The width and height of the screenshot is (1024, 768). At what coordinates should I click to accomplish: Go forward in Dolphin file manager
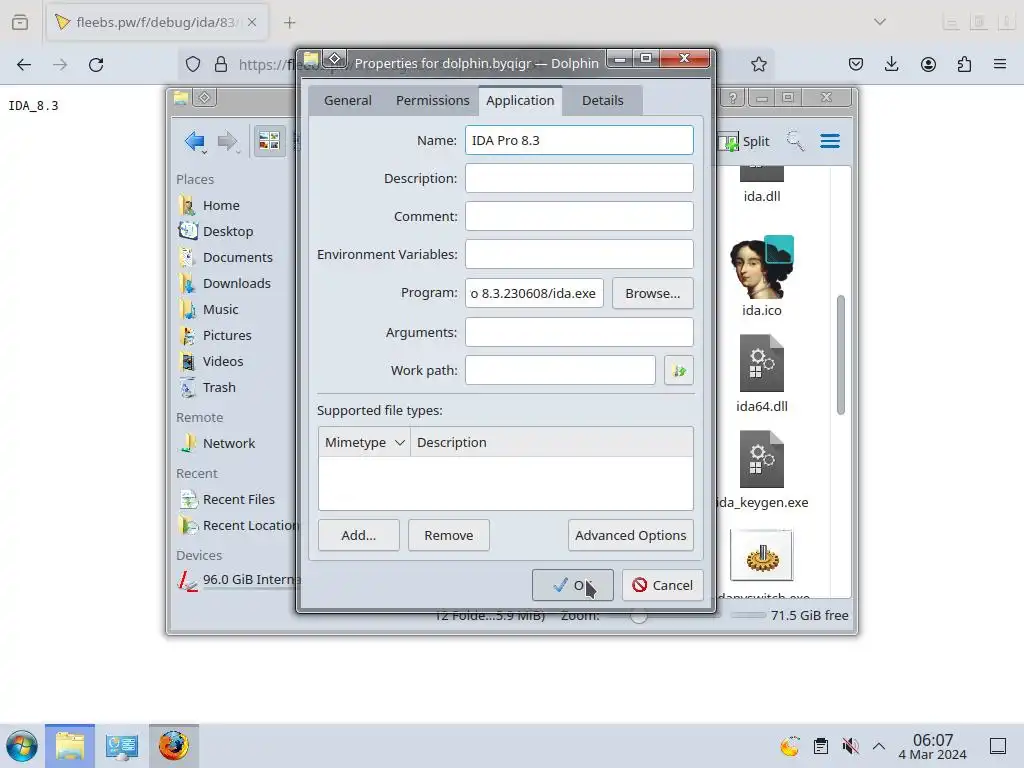click(x=227, y=141)
